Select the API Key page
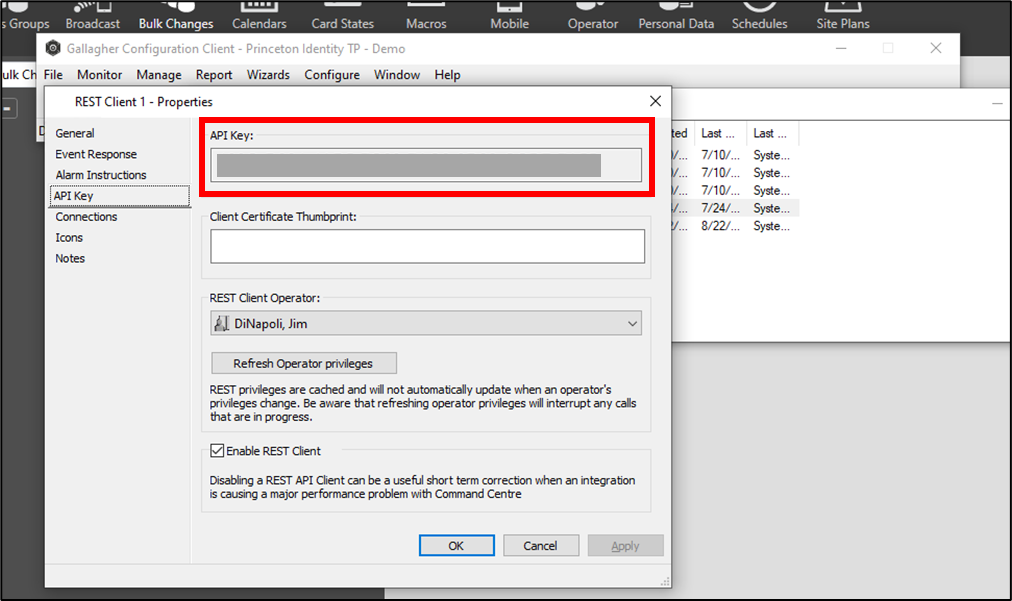Screen dimensions: 1012x601 [x=119, y=196]
